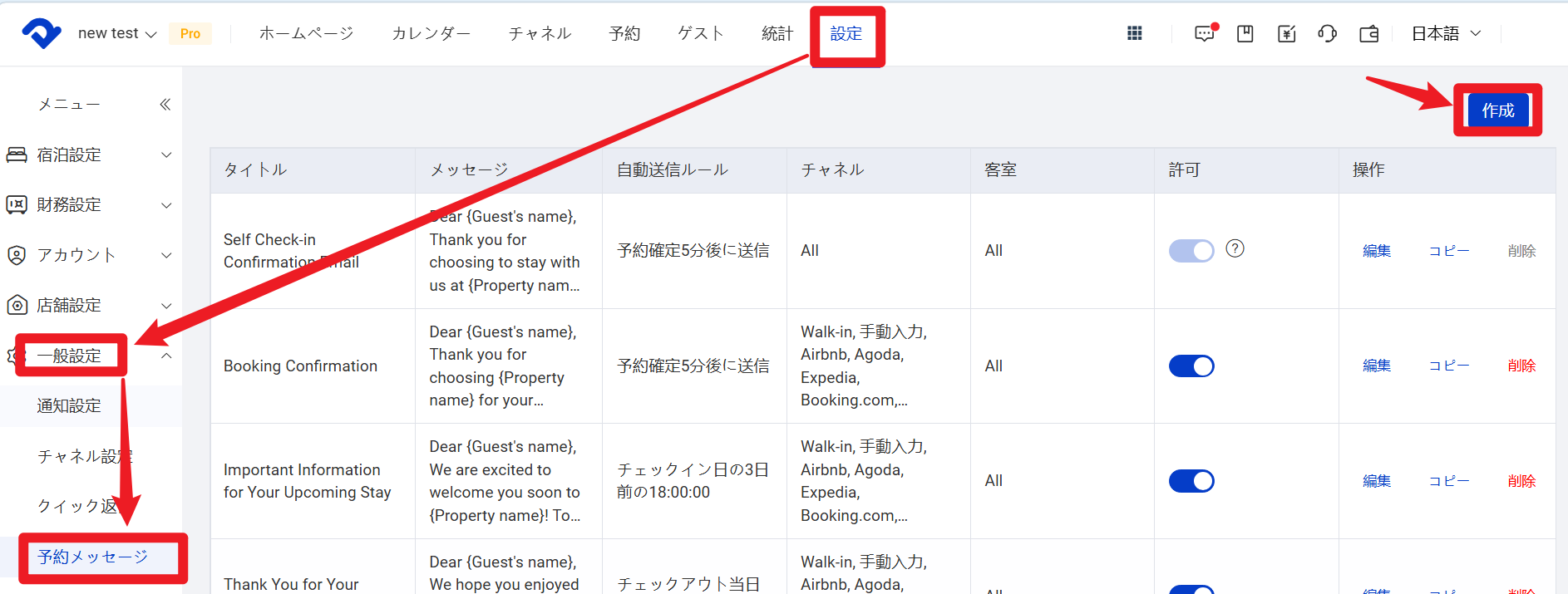Click the Pro plan badge
This screenshot has width=1568, height=594.
(190, 33)
